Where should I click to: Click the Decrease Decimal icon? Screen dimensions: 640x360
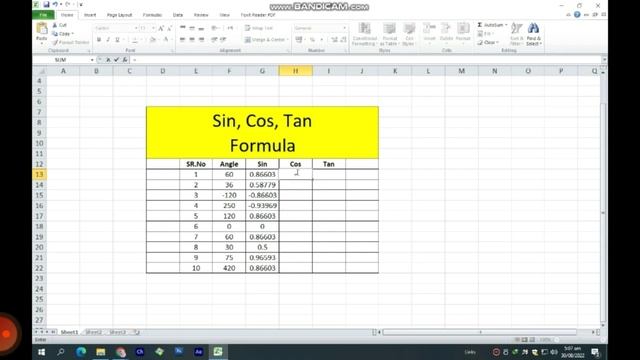[x=343, y=39]
